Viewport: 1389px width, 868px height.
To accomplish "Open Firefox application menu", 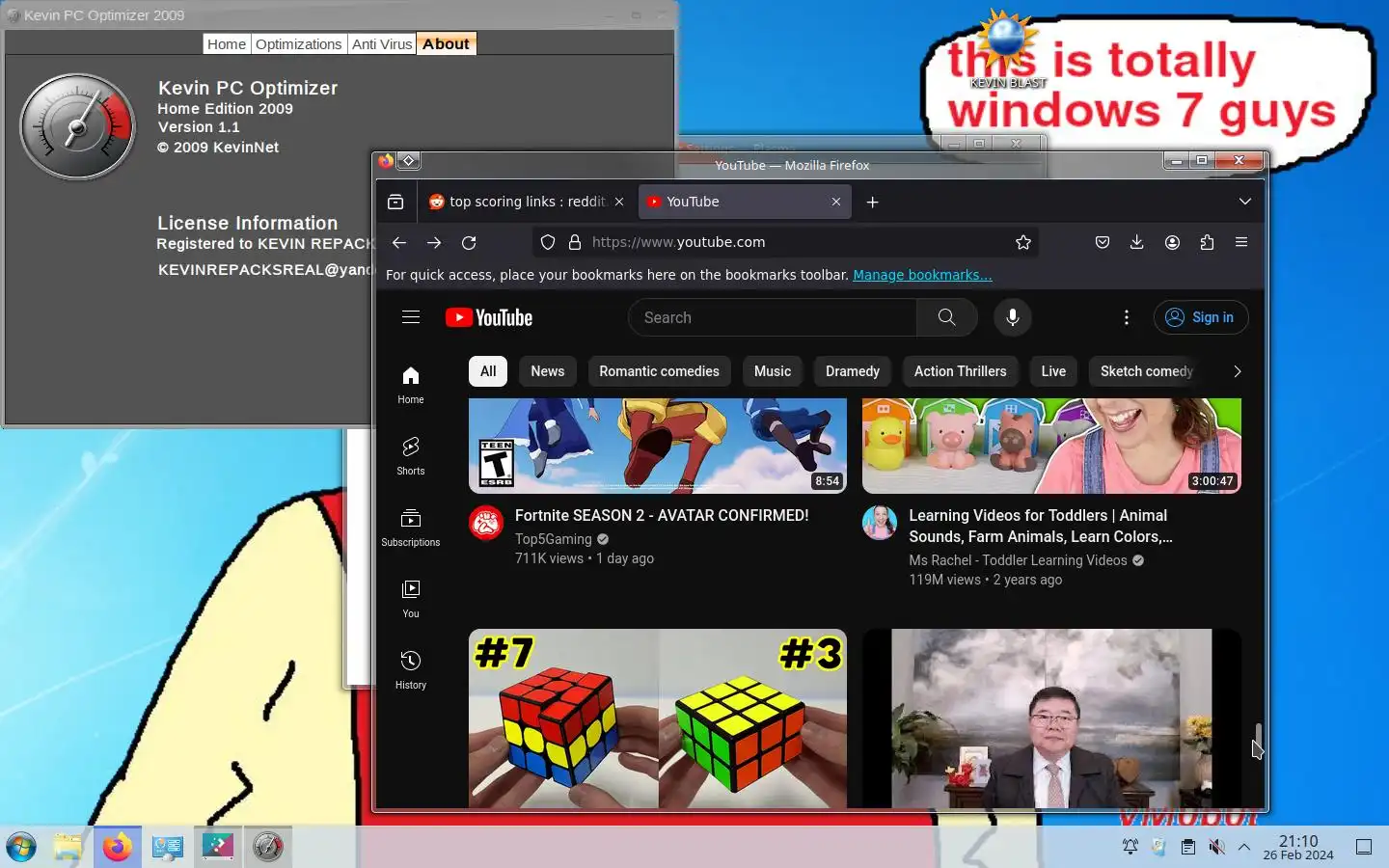I will click(x=1241, y=243).
